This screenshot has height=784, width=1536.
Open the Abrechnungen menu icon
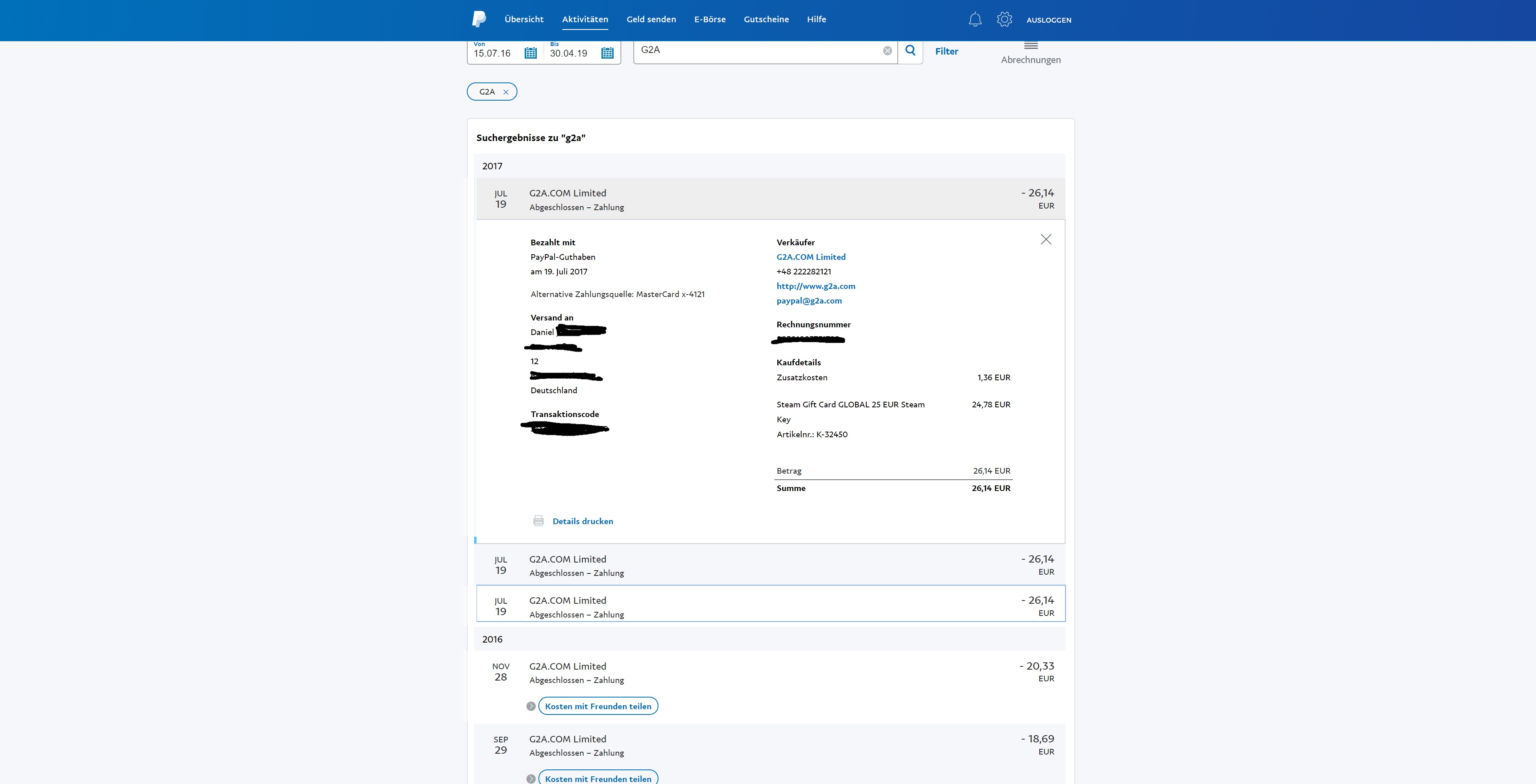pos(1031,45)
